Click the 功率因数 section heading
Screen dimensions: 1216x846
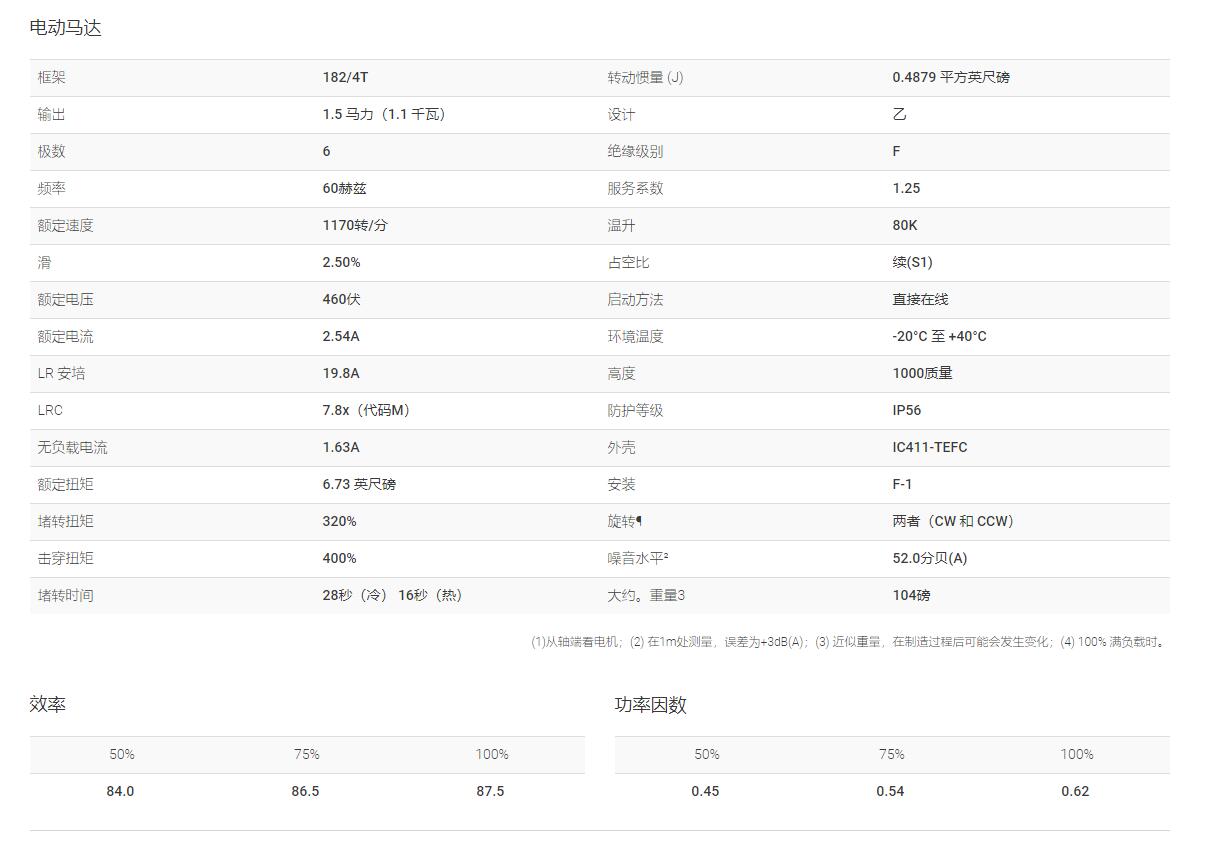coord(651,704)
